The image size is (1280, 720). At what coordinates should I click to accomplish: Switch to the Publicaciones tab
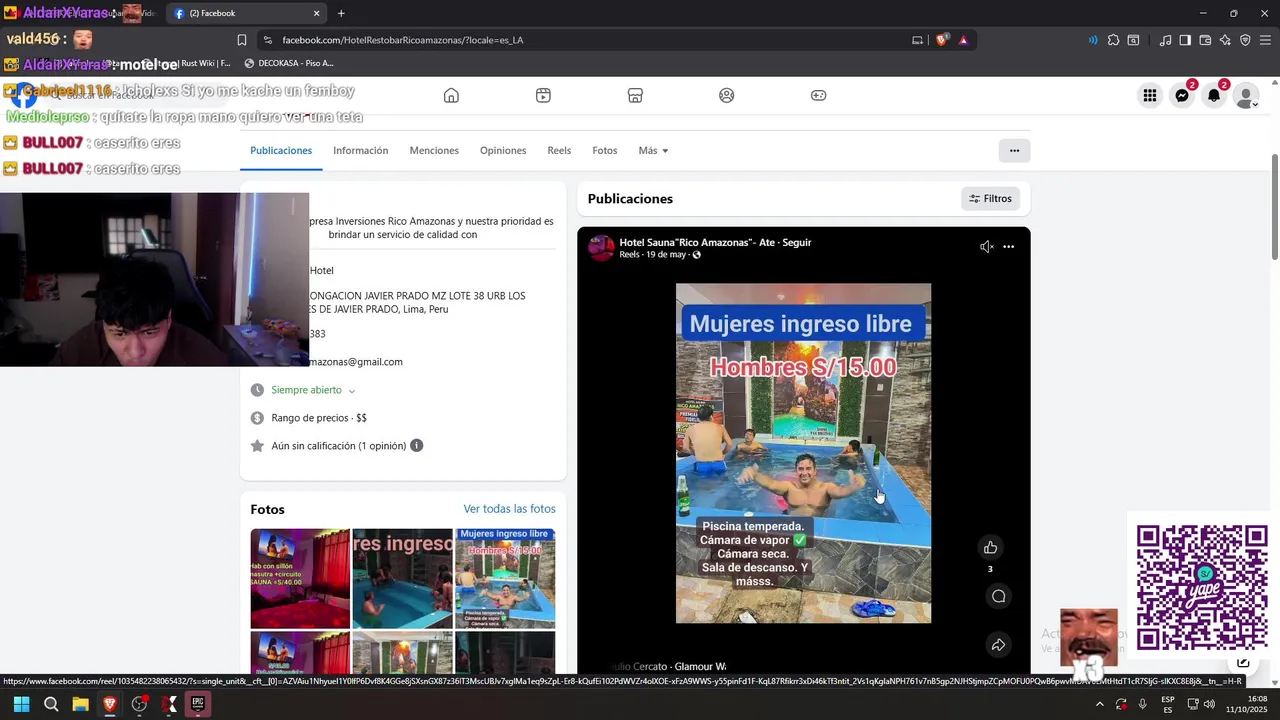[281, 150]
